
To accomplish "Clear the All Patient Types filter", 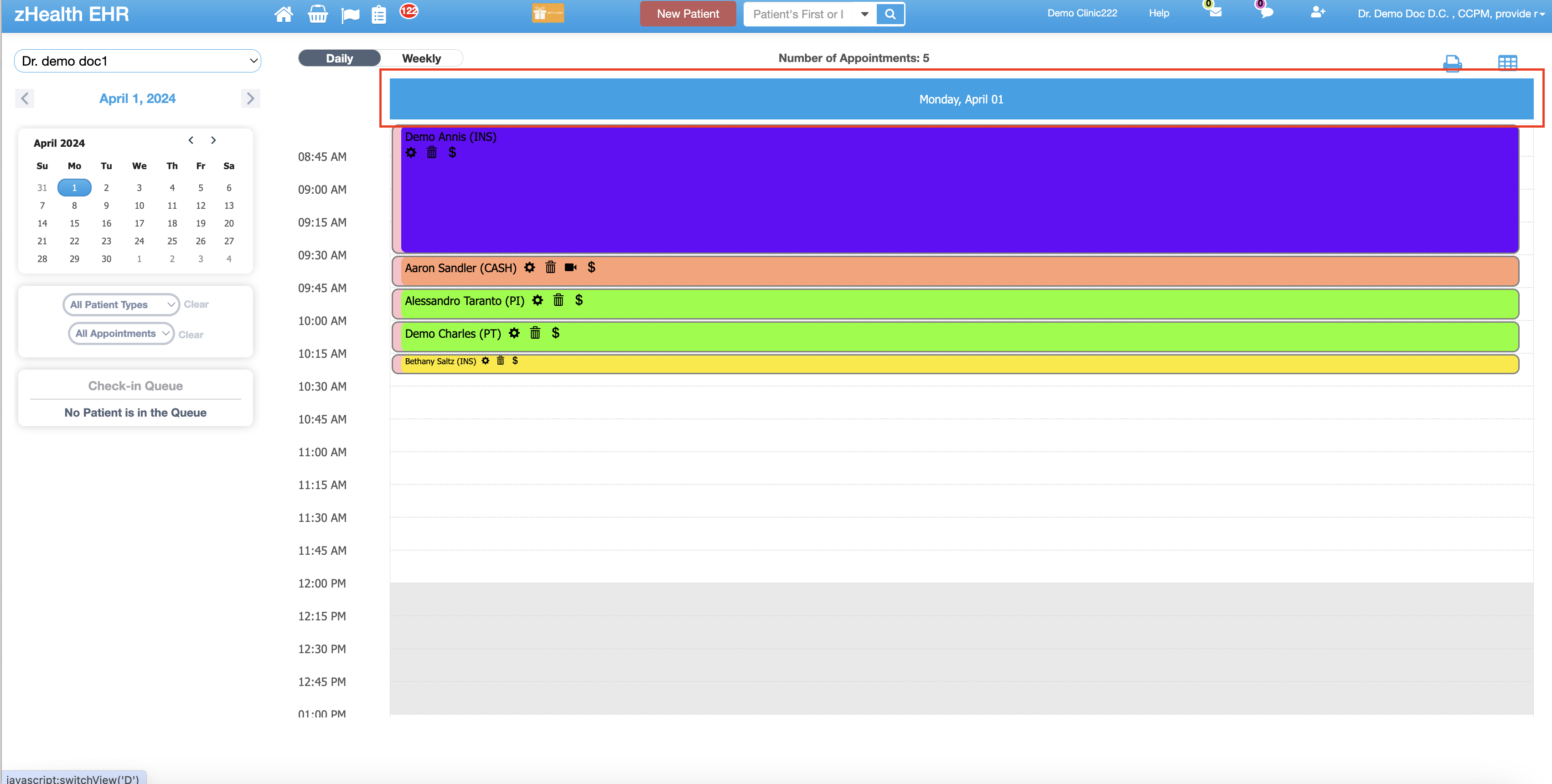I will [x=196, y=305].
